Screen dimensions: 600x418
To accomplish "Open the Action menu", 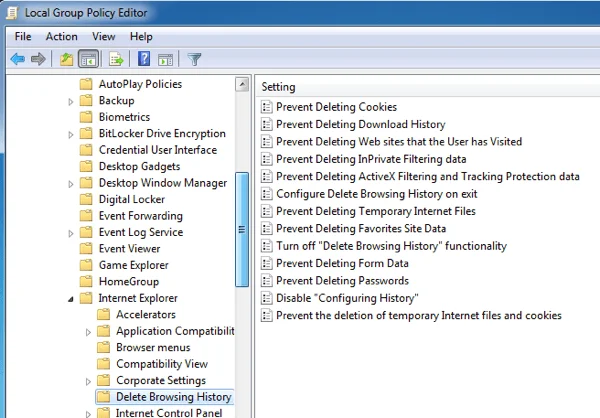I will point(61,37).
